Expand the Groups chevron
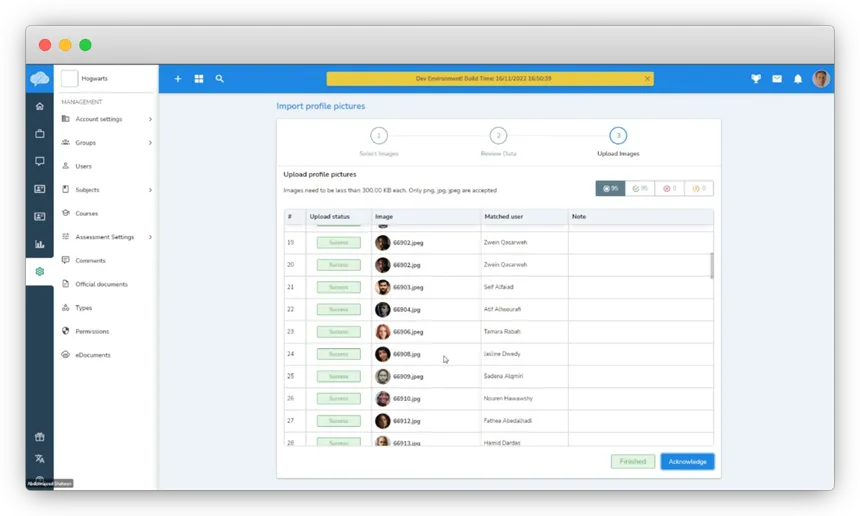860x516 pixels. [150, 143]
